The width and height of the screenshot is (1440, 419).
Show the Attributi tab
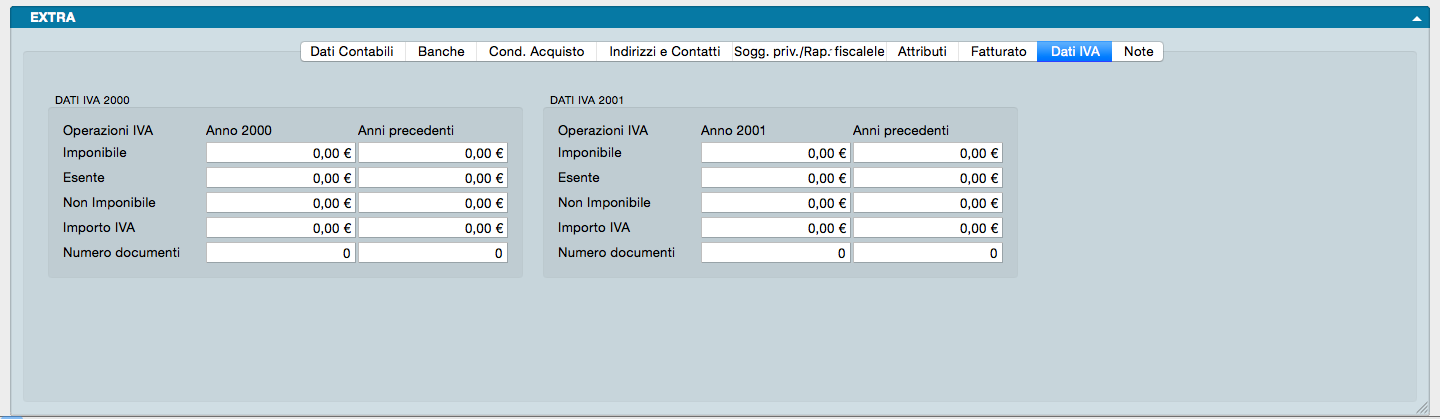coord(922,51)
